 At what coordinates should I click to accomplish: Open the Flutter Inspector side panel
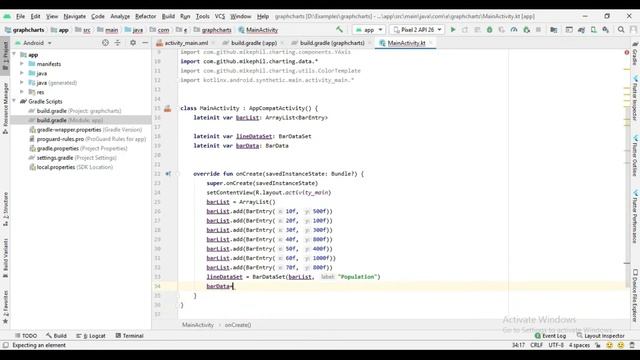pyautogui.click(x=635, y=98)
